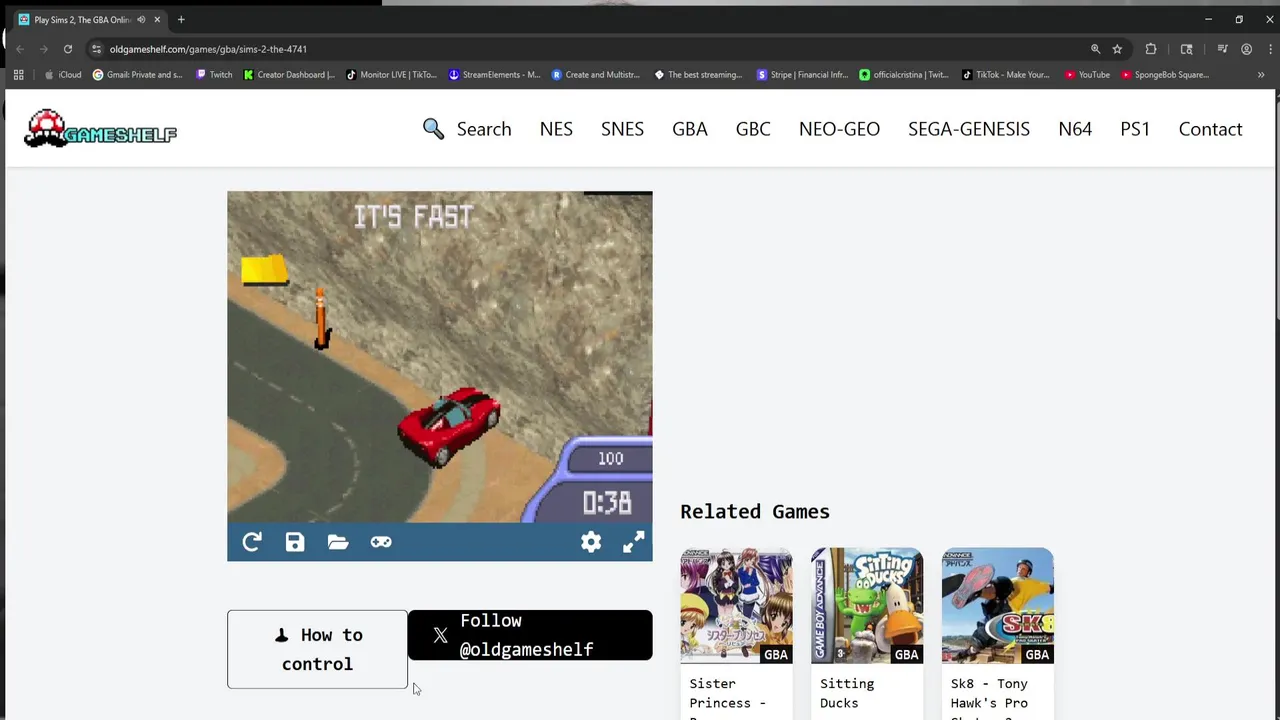This screenshot has width=1280, height=720.
Task: Click the Sister Princess game cover thumbnail
Action: [736, 606]
